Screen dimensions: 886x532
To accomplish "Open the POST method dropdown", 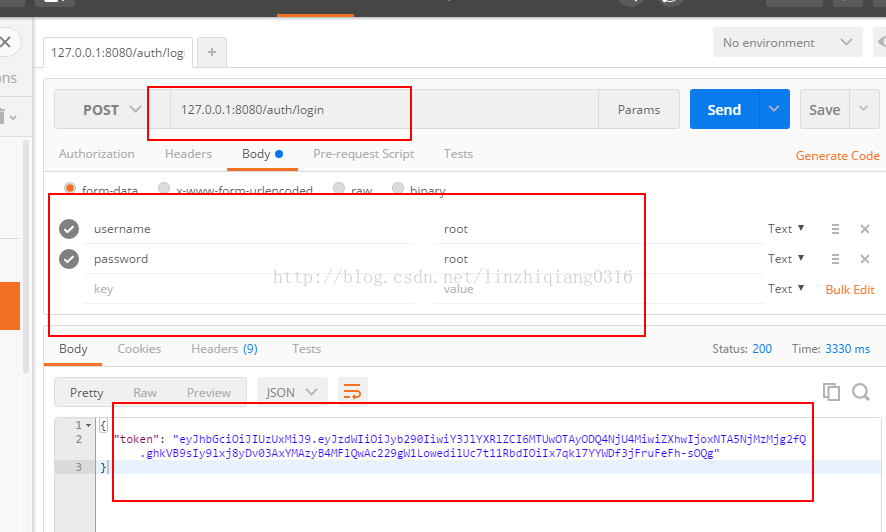I will tap(112, 109).
